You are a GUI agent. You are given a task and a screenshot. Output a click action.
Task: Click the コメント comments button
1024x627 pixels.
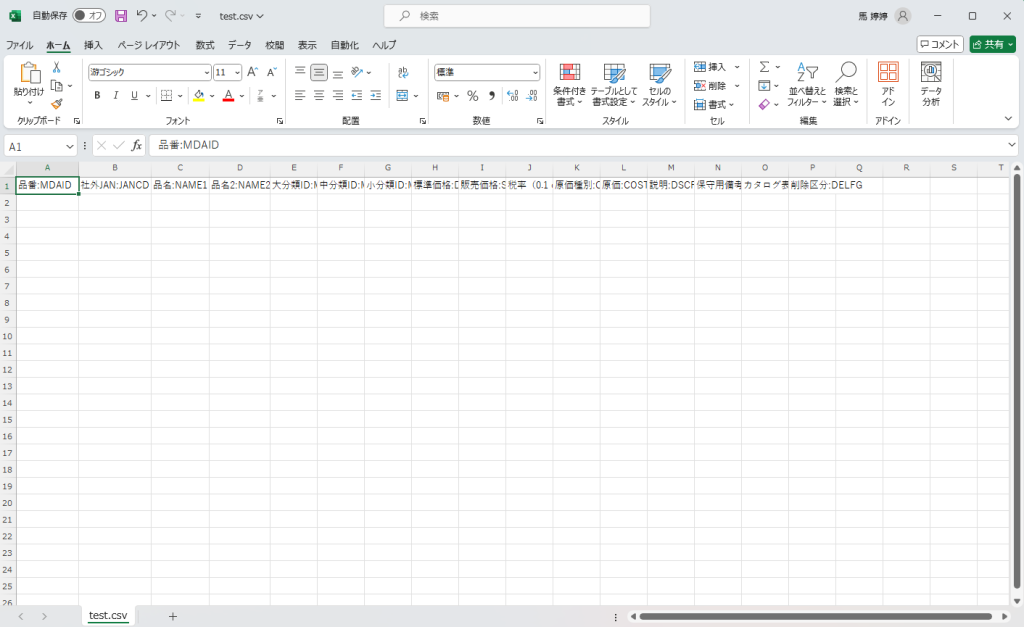(940, 44)
